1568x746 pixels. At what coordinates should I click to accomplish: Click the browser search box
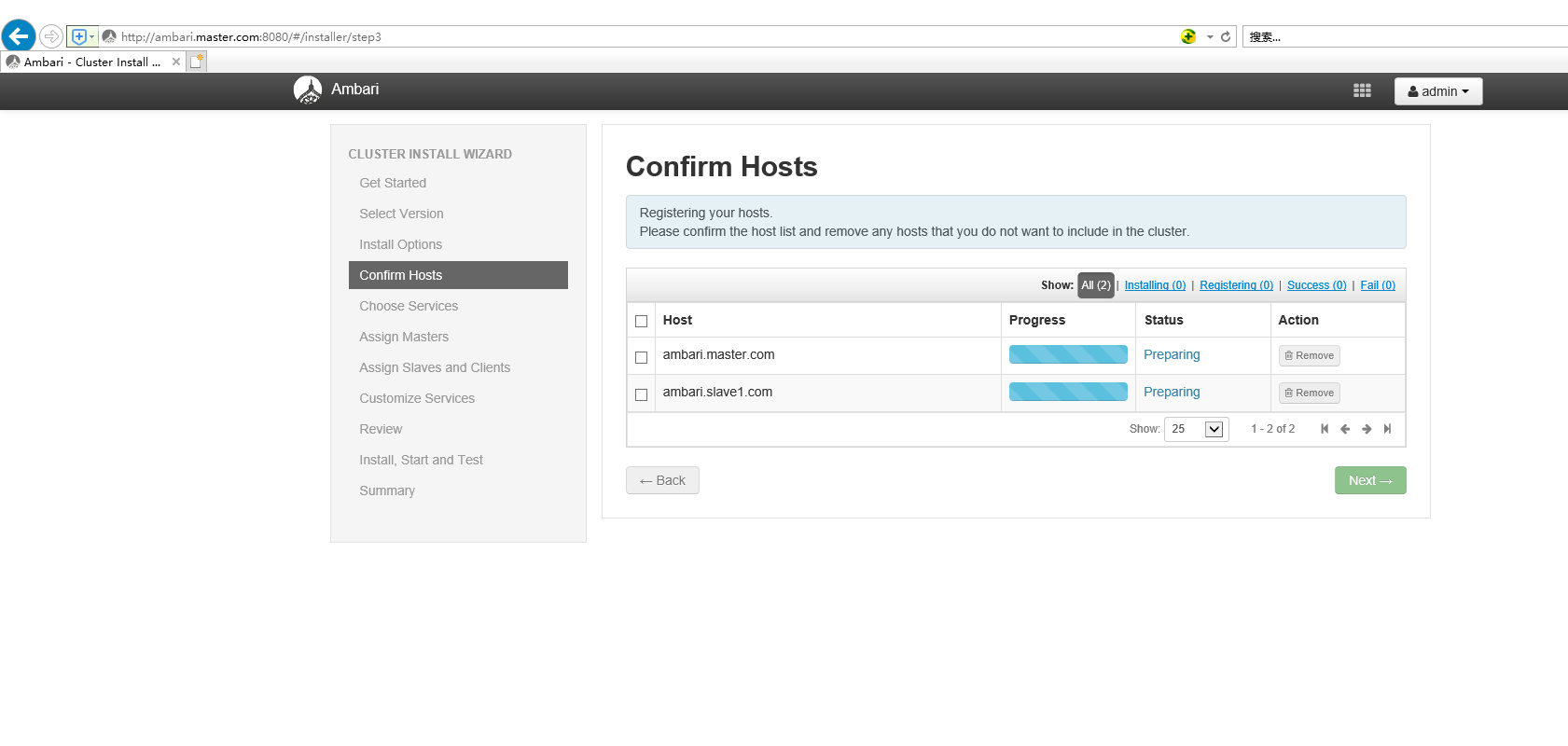pyautogui.click(x=1406, y=37)
